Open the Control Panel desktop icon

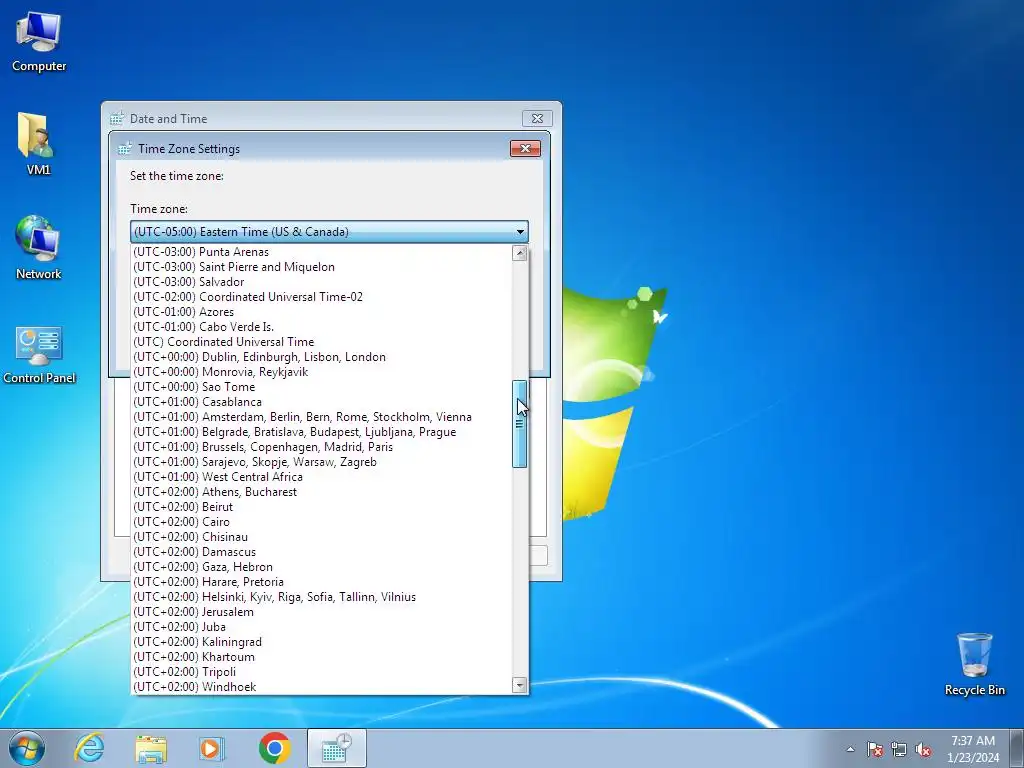coord(39,354)
